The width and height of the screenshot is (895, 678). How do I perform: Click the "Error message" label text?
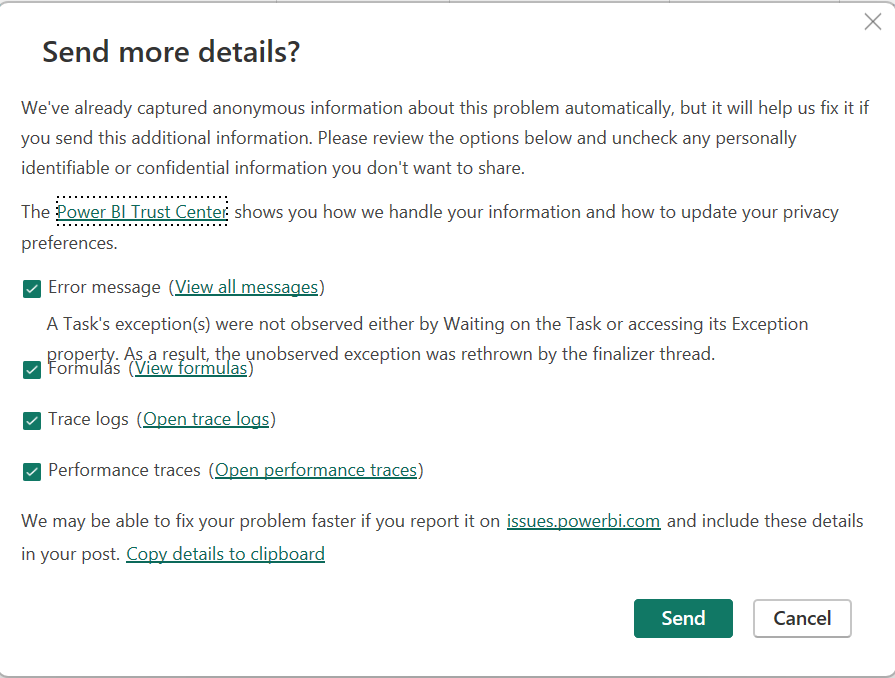(x=104, y=287)
